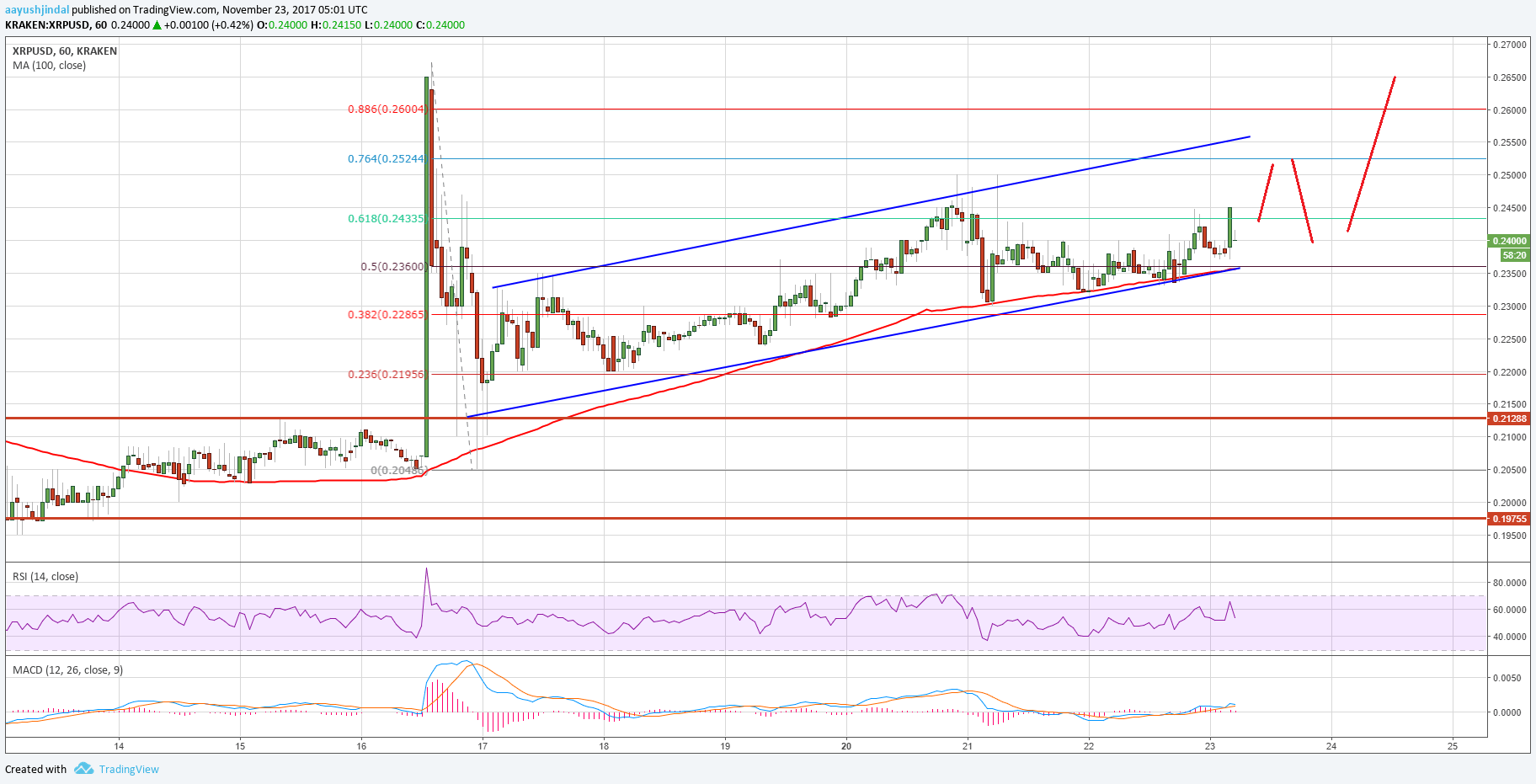Click the 0.25000 price axis label

[x=1510, y=175]
